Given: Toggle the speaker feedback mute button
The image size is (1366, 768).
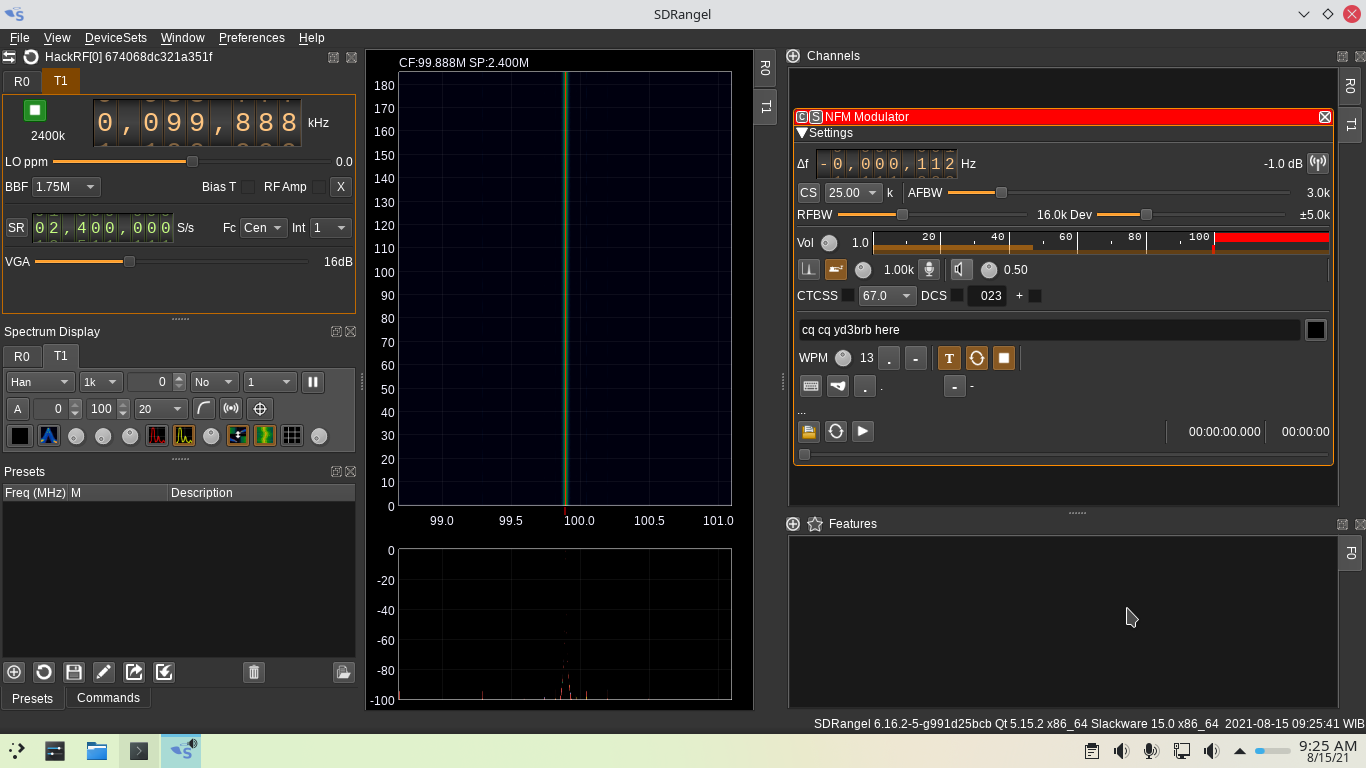Looking at the screenshot, I should [962, 269].
